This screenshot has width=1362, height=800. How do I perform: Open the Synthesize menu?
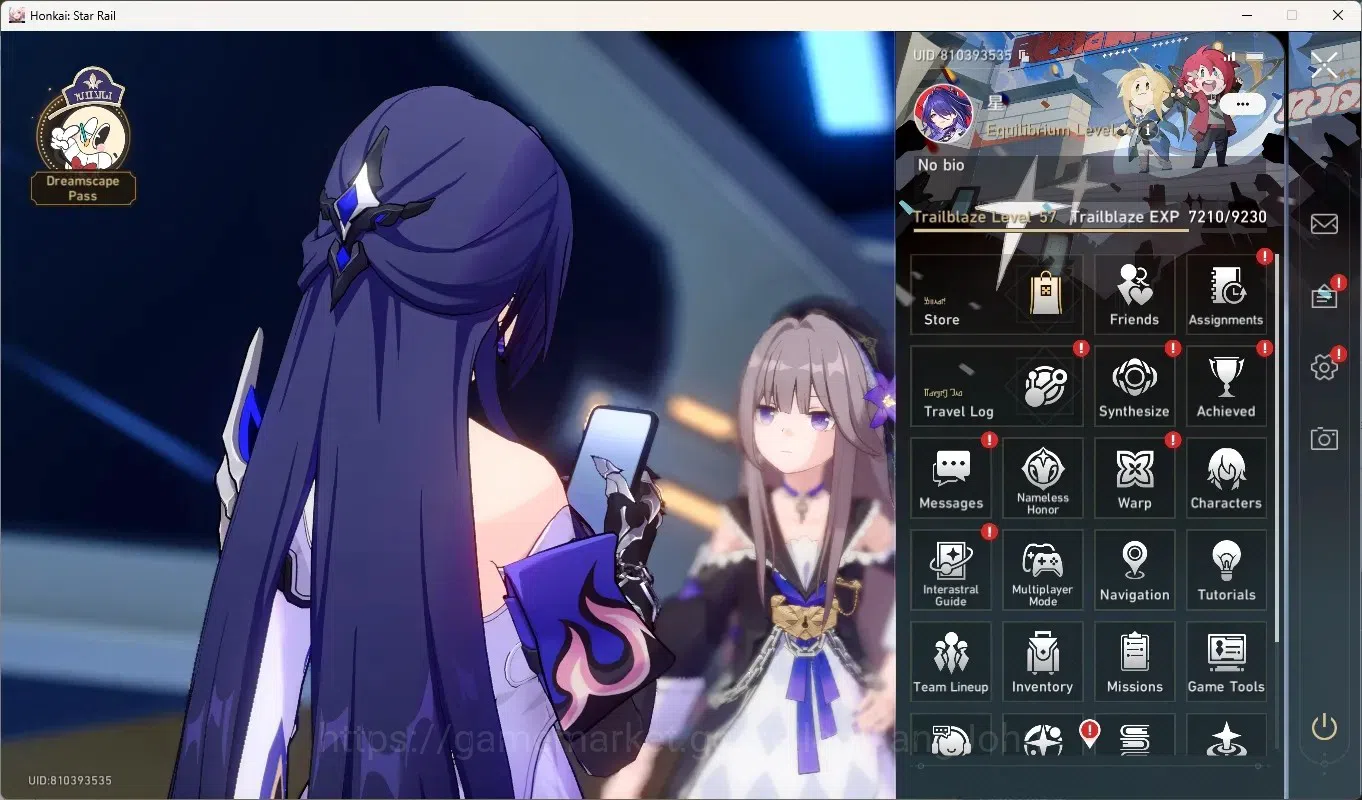[x=1134, y=386]
